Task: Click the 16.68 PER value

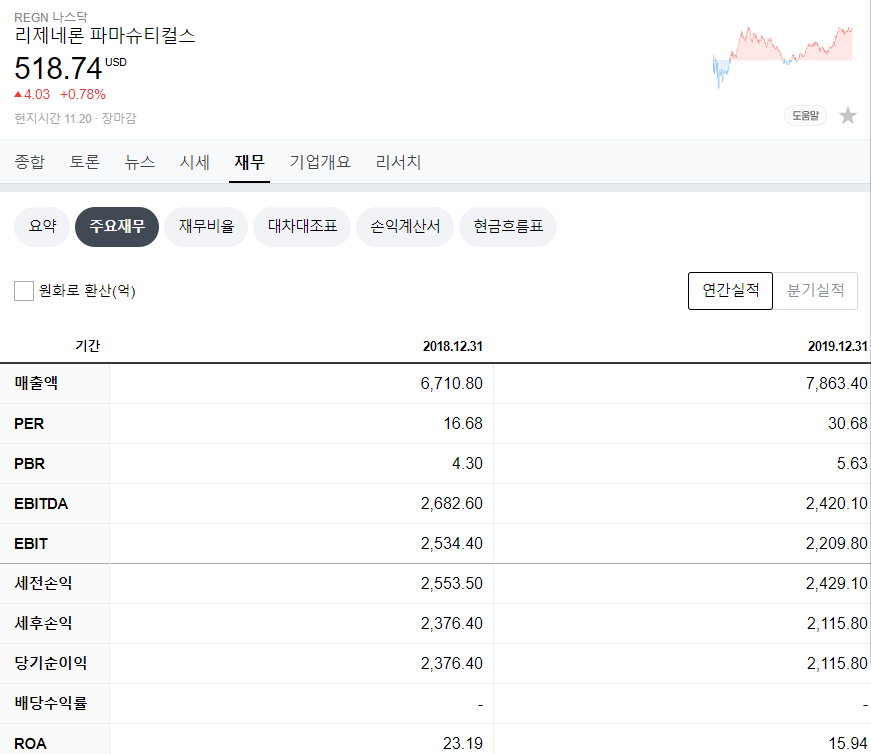Action: 463,423
